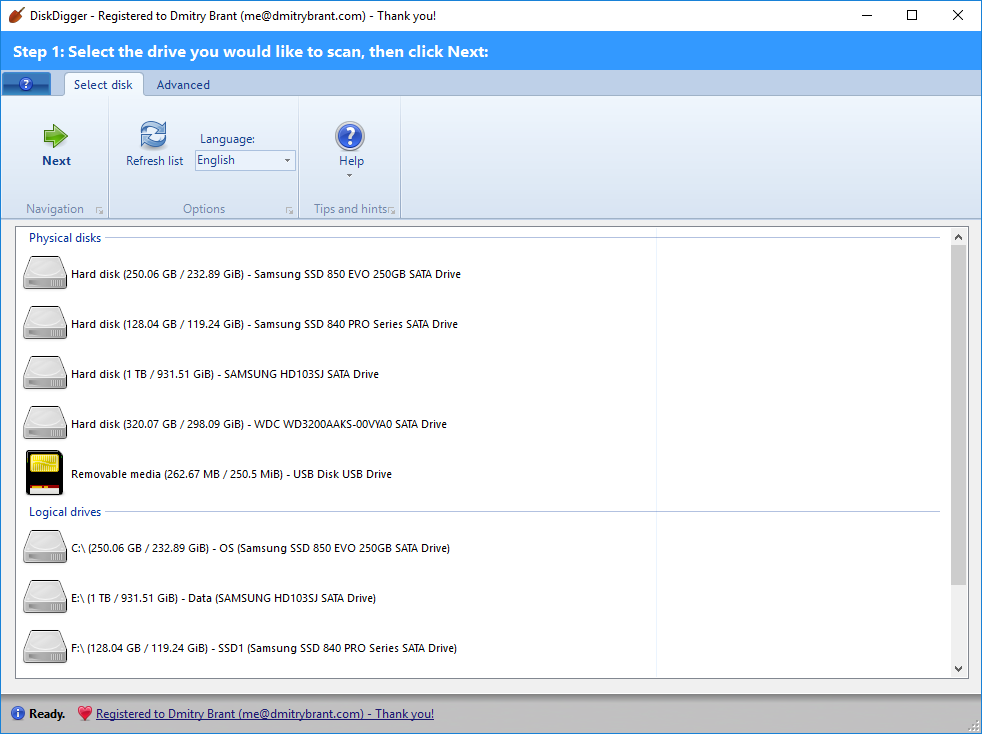The height and width of the screenshot is (734, 982).
Task: Click the F:\ SSD1 logical drive icon
Action: click(x=45, y=648)
